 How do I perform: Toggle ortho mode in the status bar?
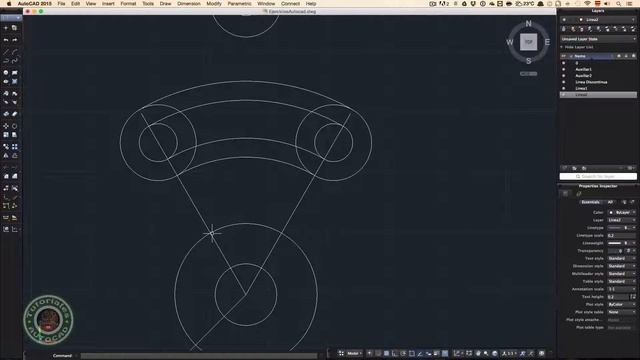(395, 353)
